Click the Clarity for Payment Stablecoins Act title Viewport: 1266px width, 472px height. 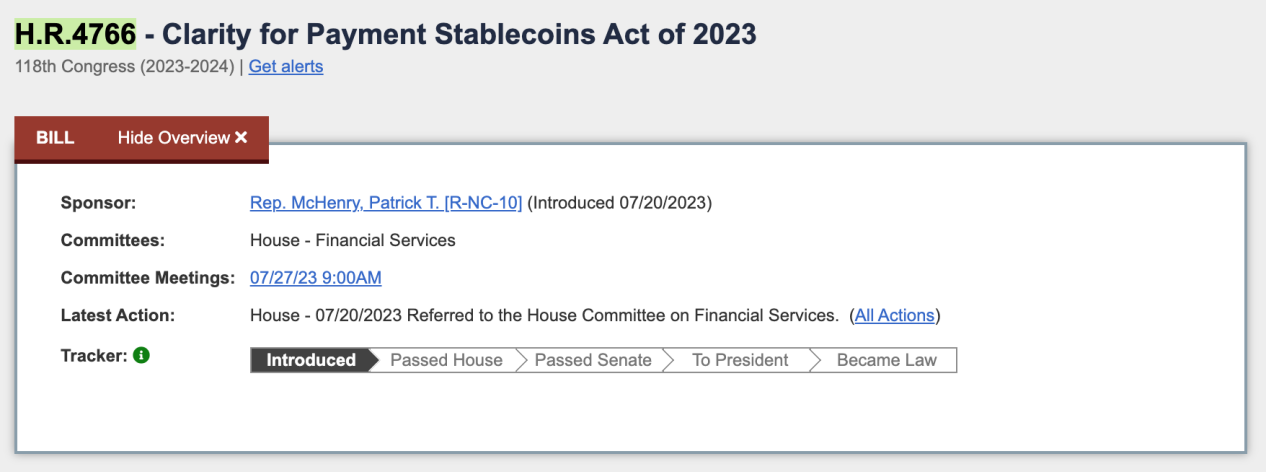click(x=459, y=34)
